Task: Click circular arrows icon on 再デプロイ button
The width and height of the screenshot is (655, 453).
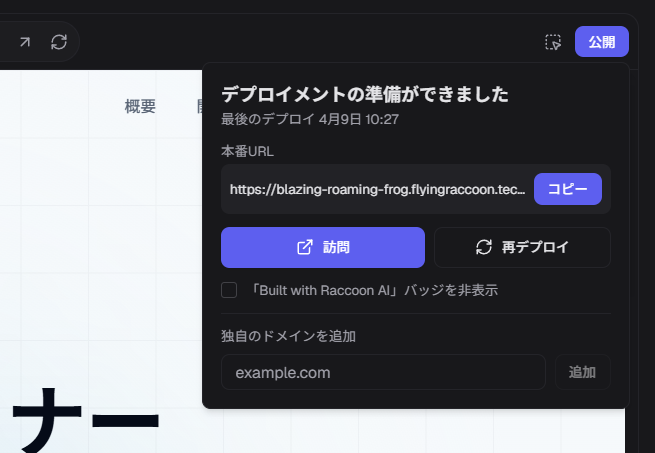Action: point(484,247)
